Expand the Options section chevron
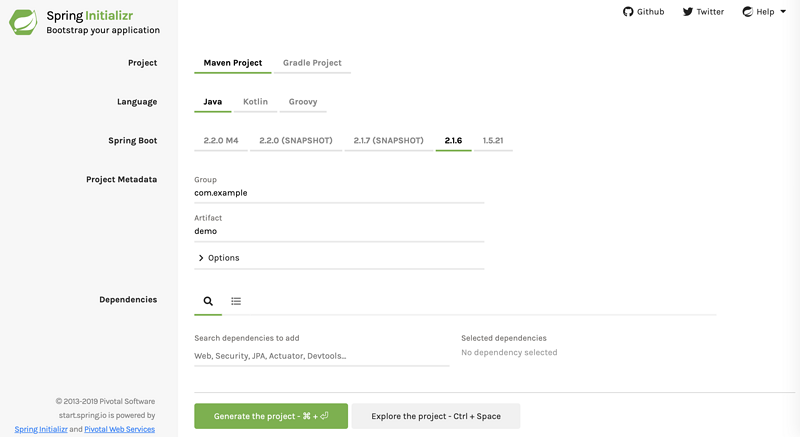This screenshot has height=437, width=800. click(x=201, y=258)
